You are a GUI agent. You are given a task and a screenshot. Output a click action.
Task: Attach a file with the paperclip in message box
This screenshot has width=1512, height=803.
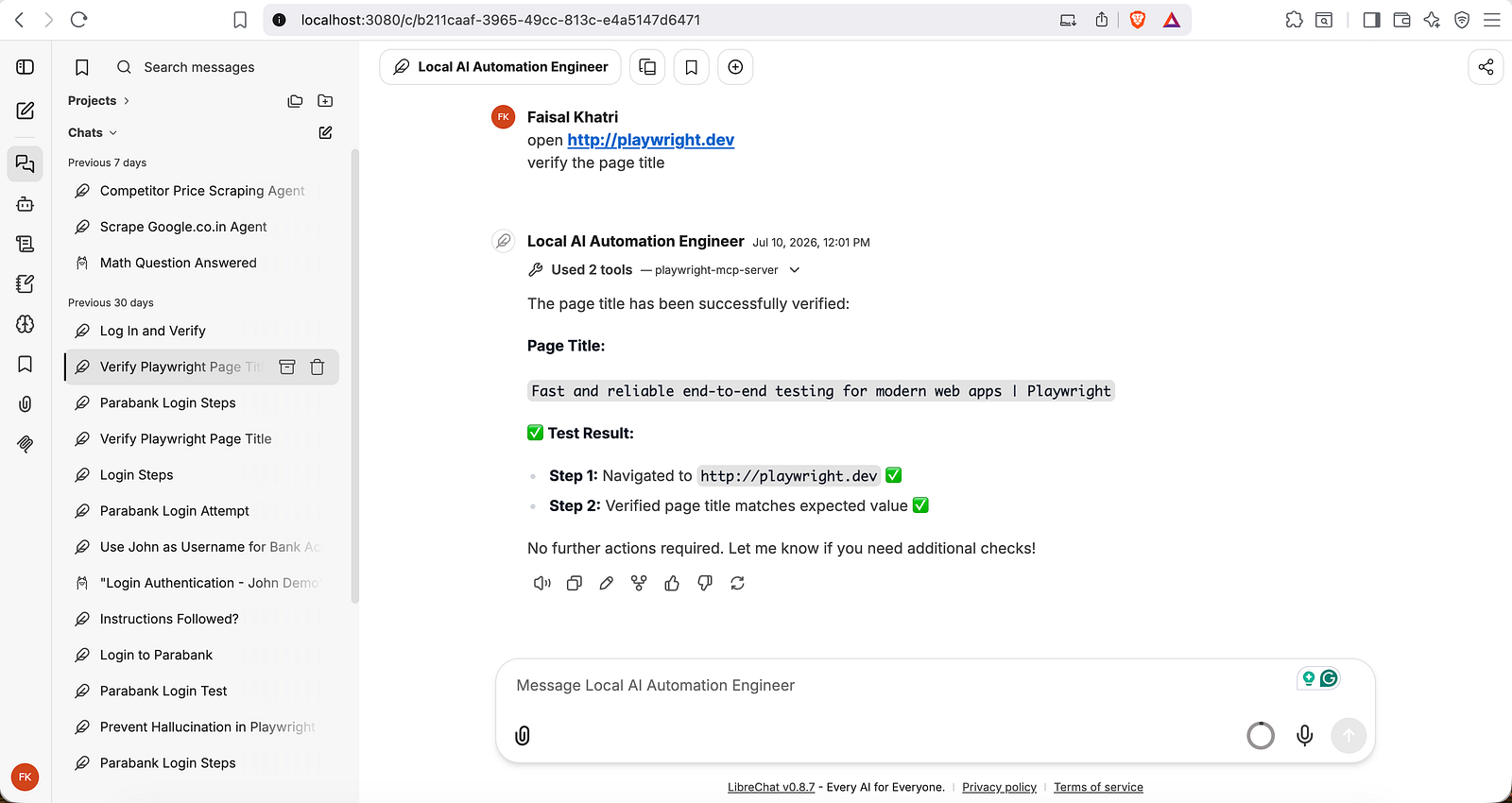[523, 735]
